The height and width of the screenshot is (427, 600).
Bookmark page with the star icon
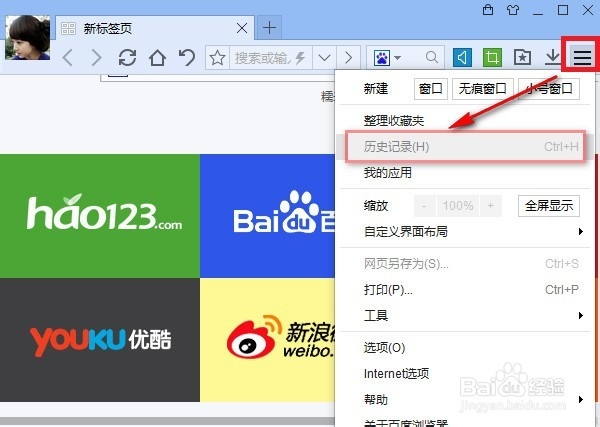[x=217, y=58]
